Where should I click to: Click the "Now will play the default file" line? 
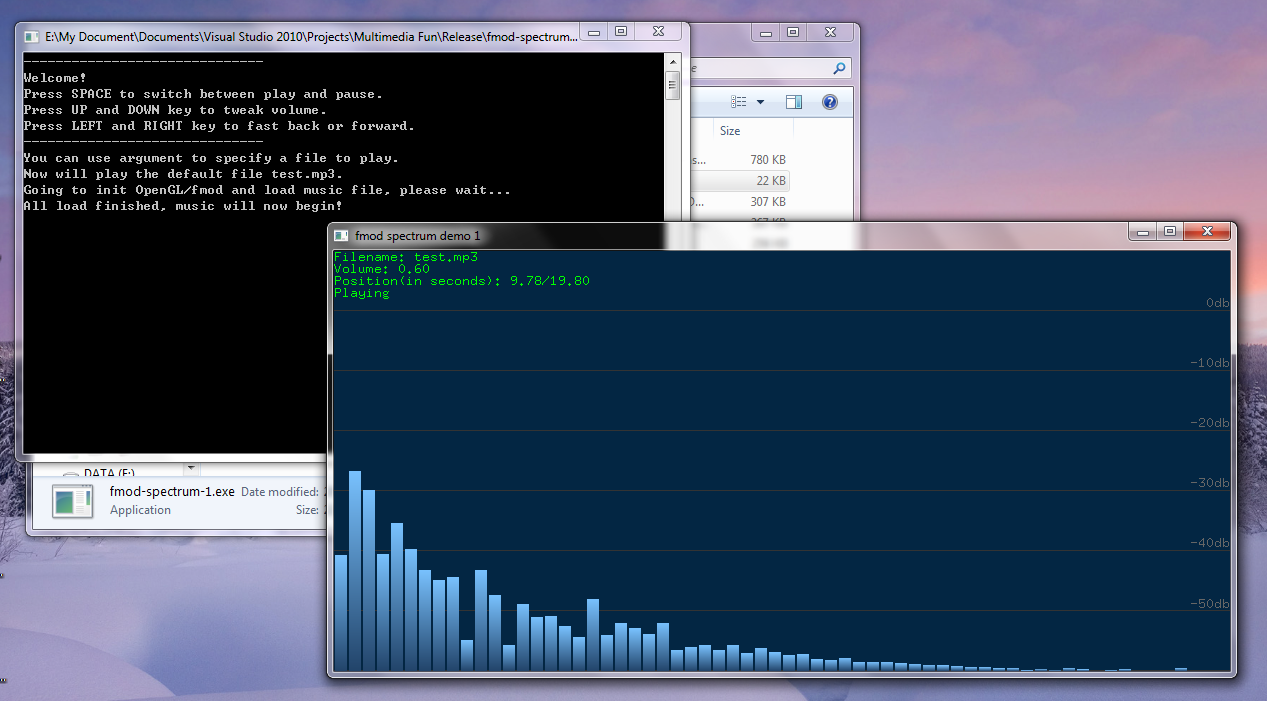[x=183, y=174]
